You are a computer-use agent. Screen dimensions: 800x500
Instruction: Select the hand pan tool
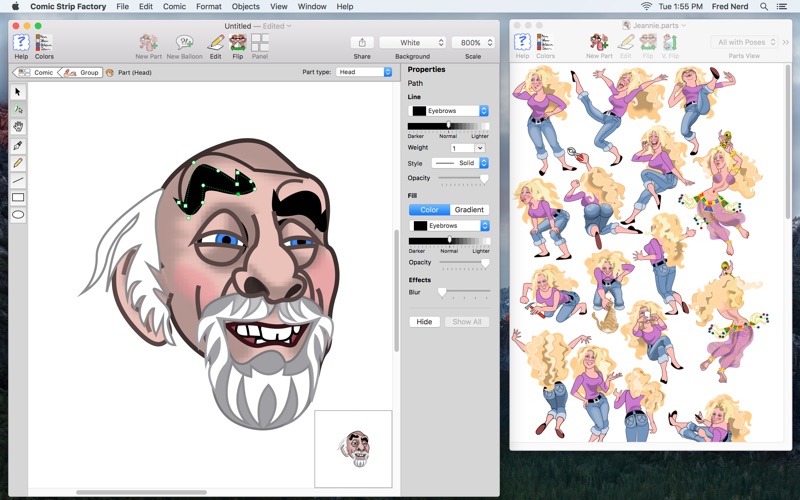tap(18, 127)
